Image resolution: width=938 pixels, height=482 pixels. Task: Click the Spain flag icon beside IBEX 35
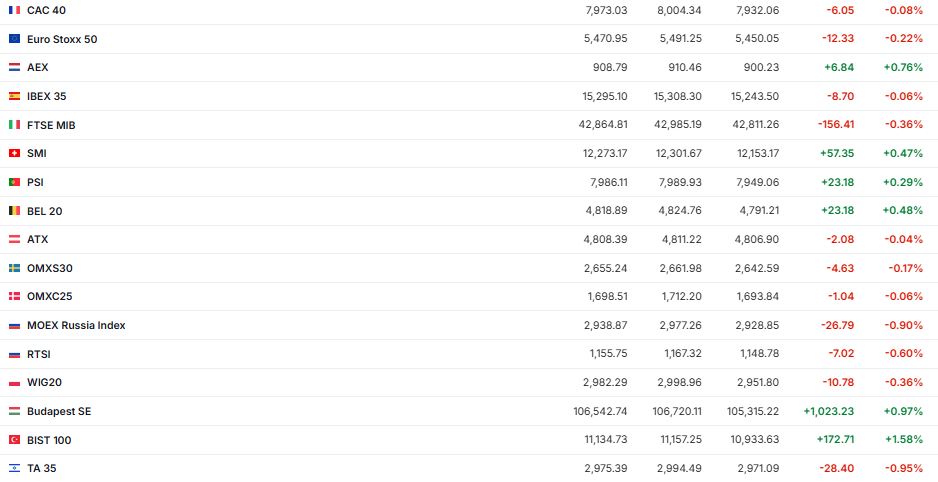14,96
